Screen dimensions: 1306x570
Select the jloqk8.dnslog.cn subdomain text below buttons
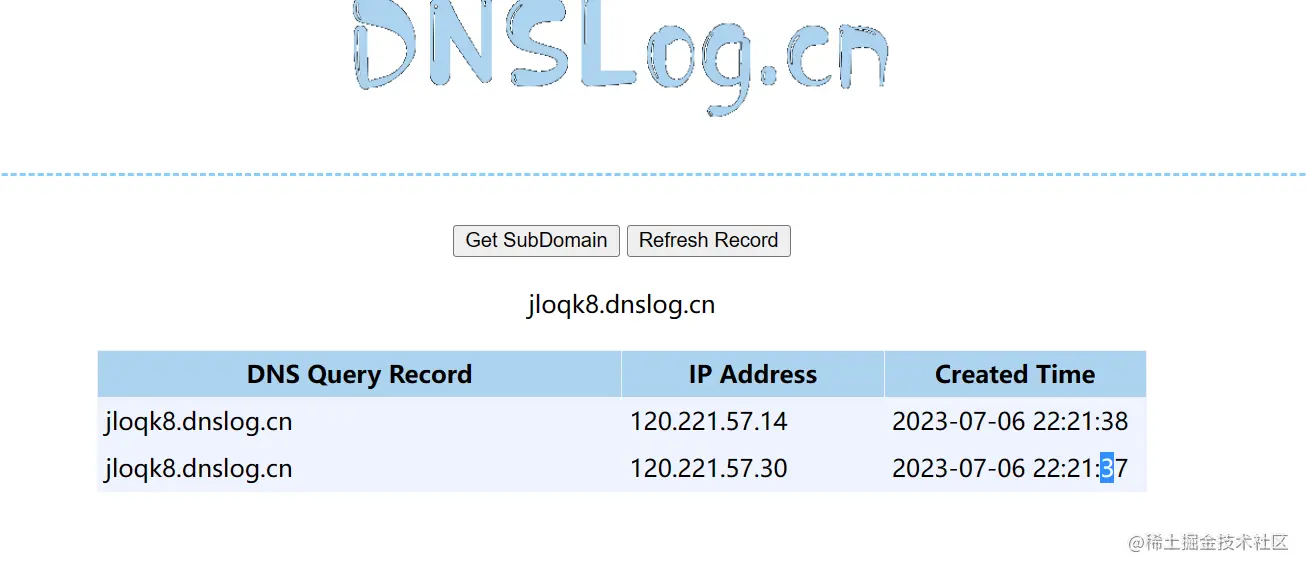(x=621, y=304)
